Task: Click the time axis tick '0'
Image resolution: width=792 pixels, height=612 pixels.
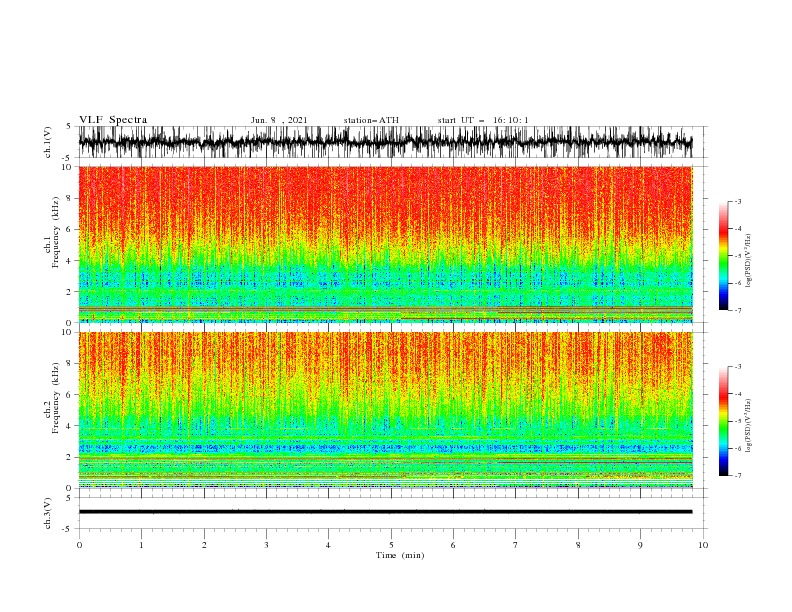Action: point(79,545)
